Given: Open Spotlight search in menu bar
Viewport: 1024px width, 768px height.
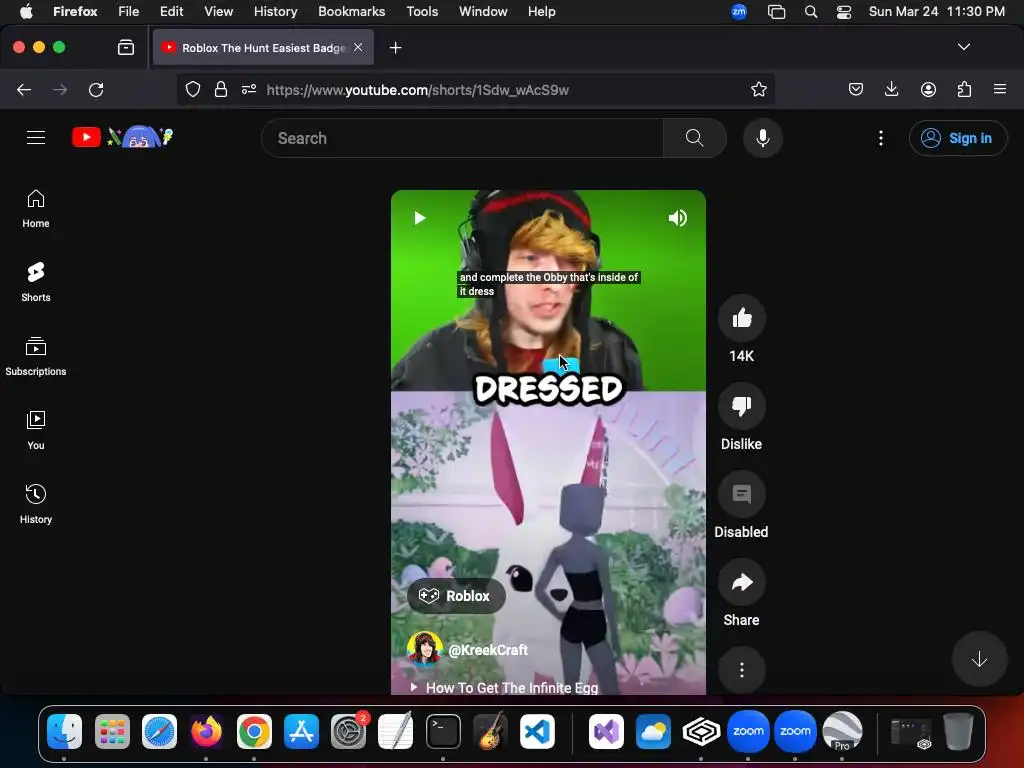Looking at the screenshot, I should click(810, 12).
